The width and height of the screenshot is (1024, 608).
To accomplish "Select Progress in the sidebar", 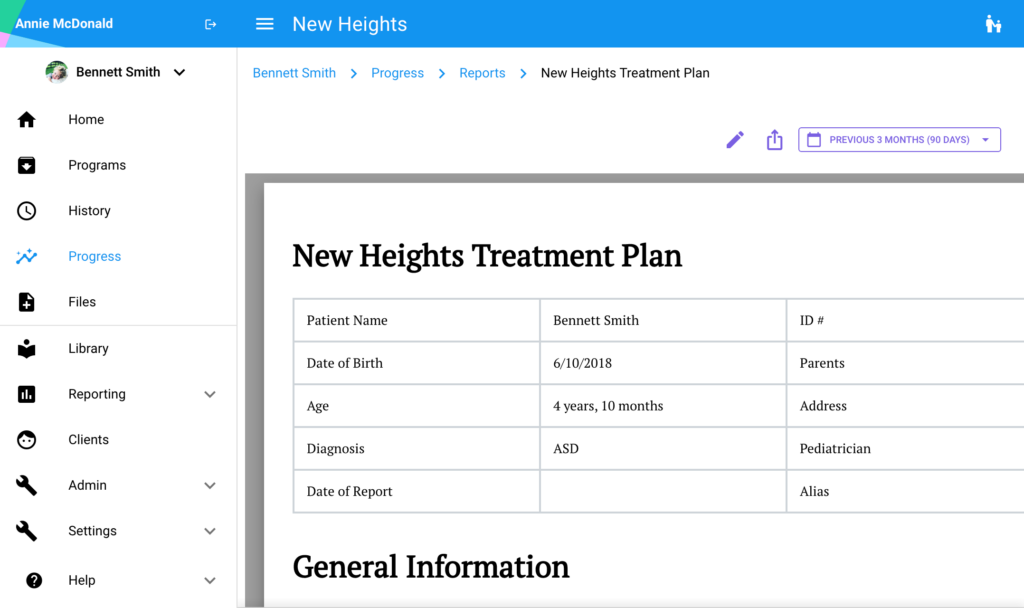I will [x=94, y=257].
